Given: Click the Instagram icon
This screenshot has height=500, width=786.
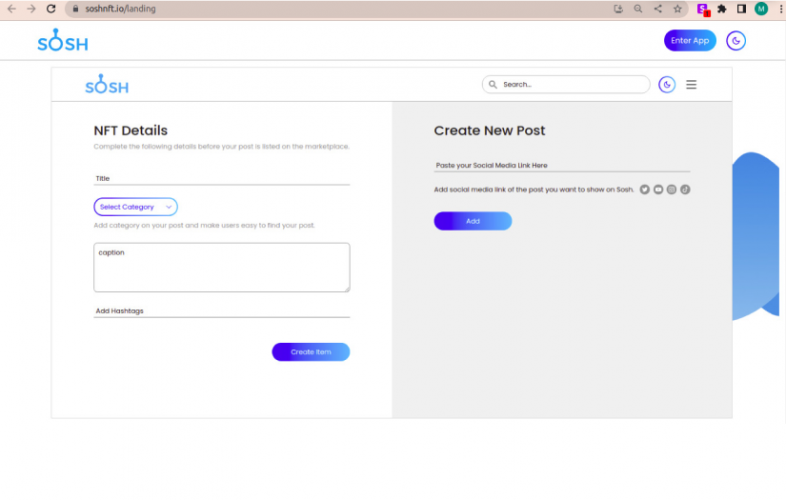Looking at the screenshot, I should [672, 189].
